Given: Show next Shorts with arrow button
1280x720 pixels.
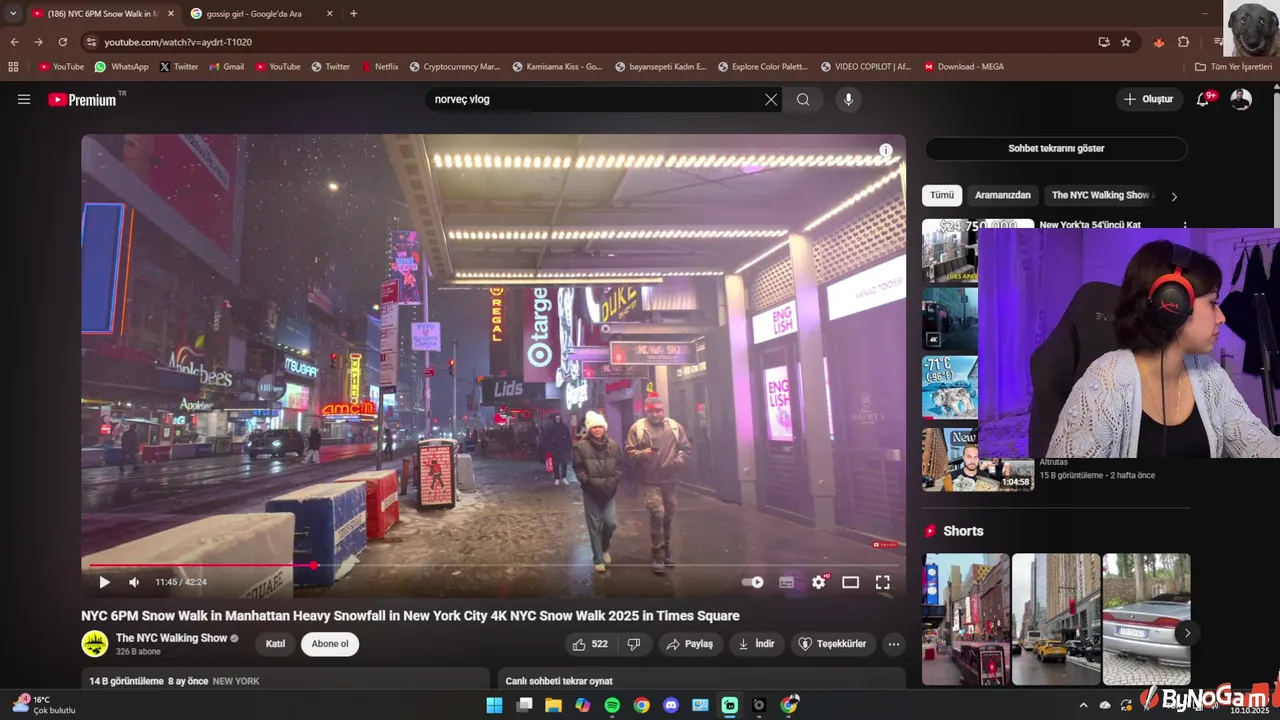Looking at the screenshot, I should click(x=1186, y=633).
